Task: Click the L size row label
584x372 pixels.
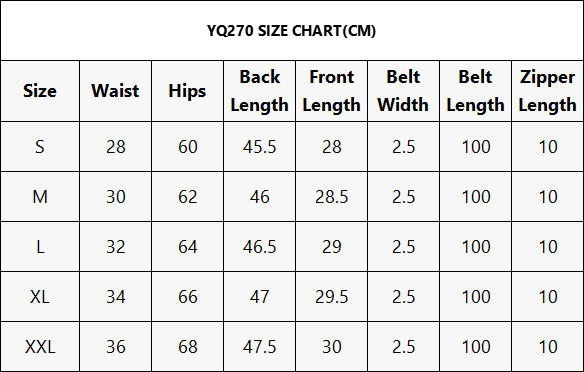Action: tap(40, 247)
